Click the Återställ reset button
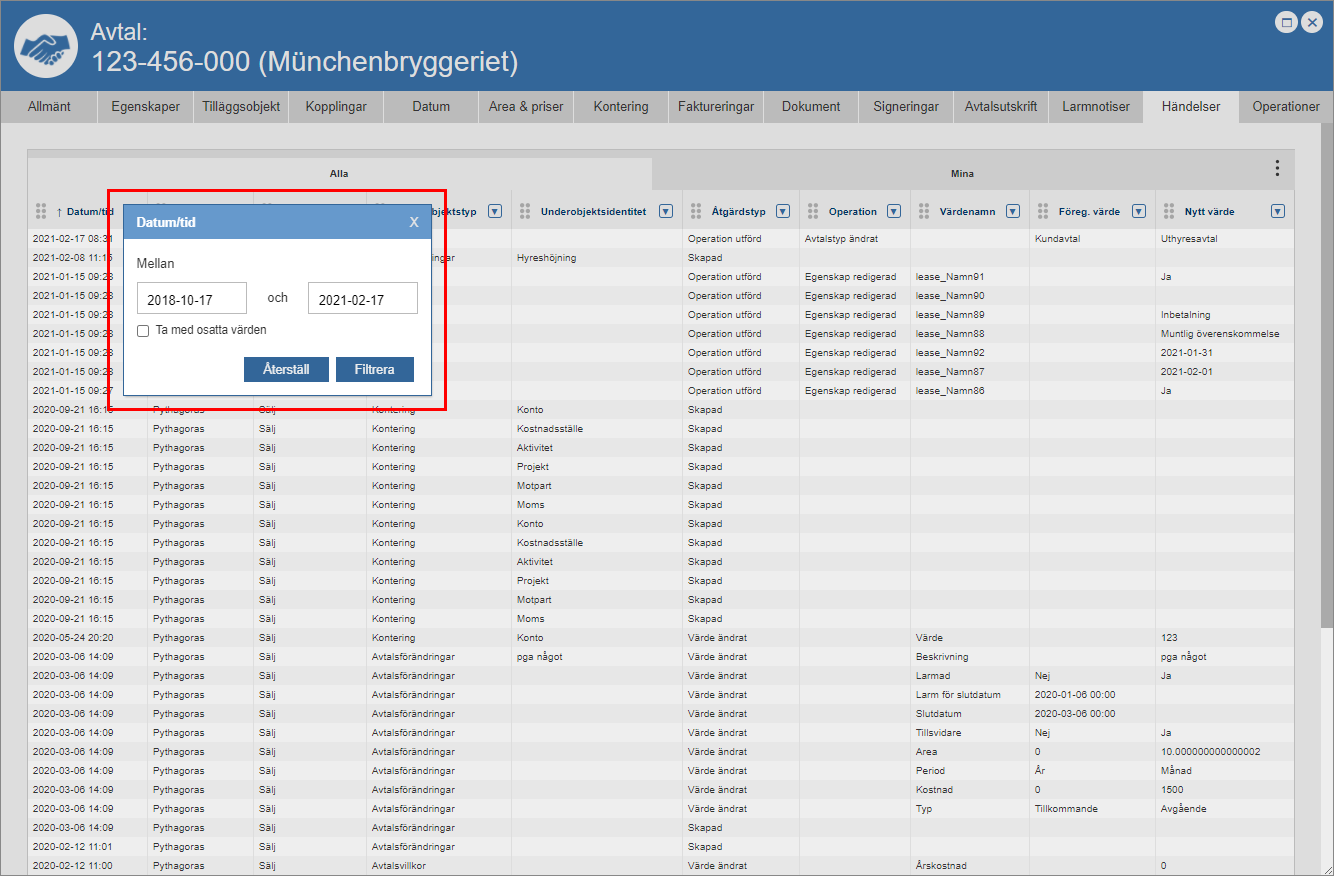1334x876 pixels. [286, 369]
